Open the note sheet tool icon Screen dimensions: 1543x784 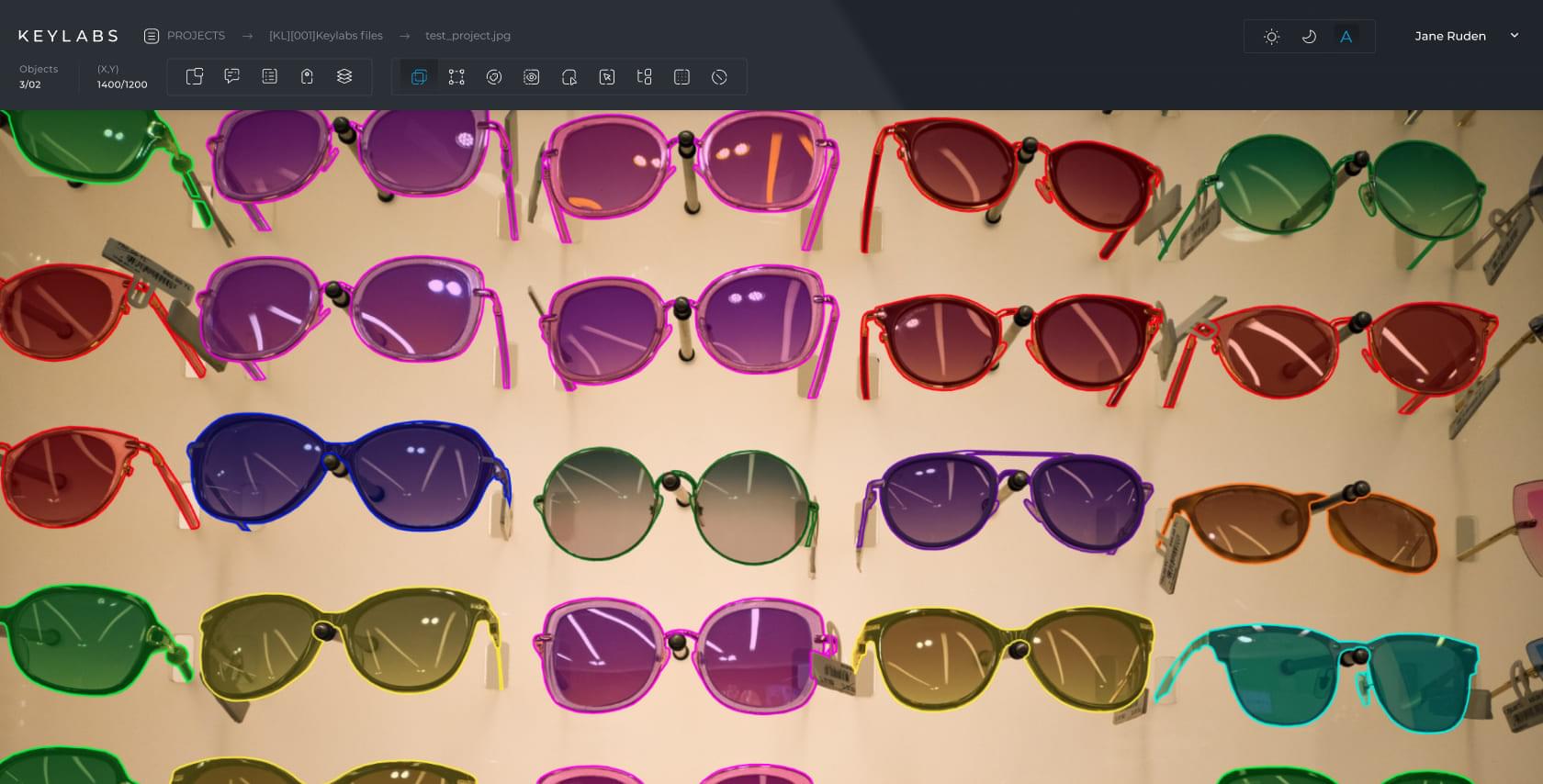195,77
